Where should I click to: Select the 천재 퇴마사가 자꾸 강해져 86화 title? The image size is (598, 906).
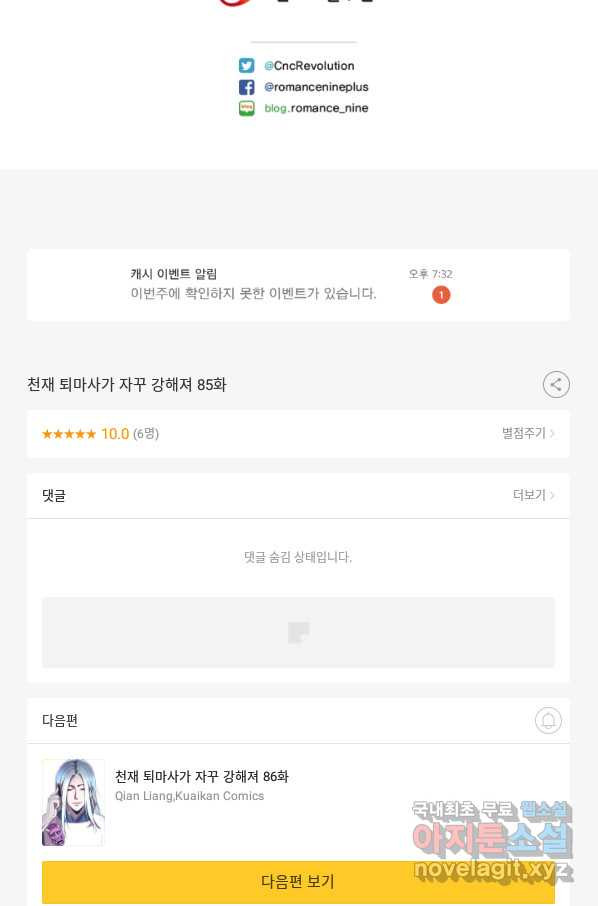point(202,776)
